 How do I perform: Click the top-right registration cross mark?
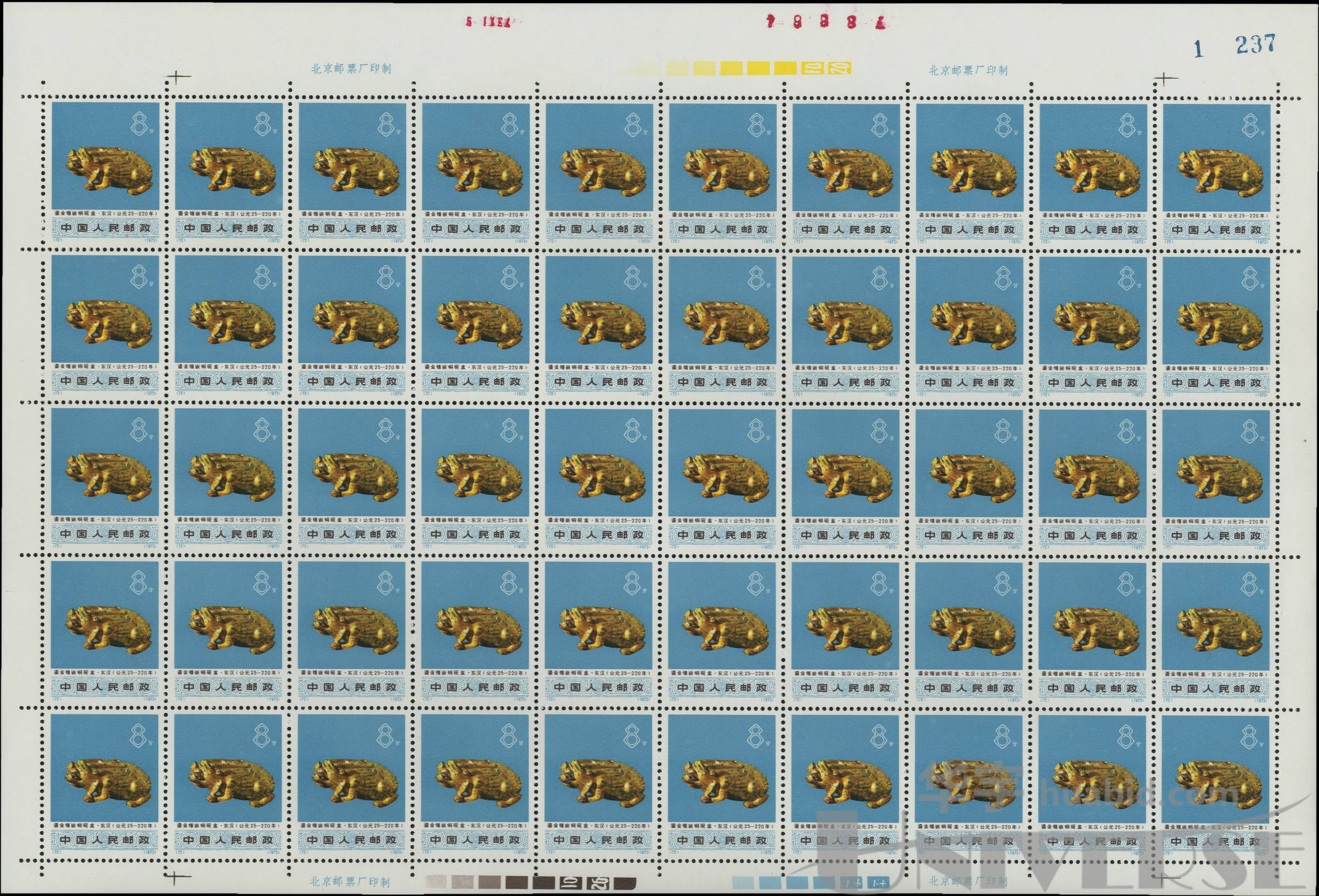[x=1165, y=78]
